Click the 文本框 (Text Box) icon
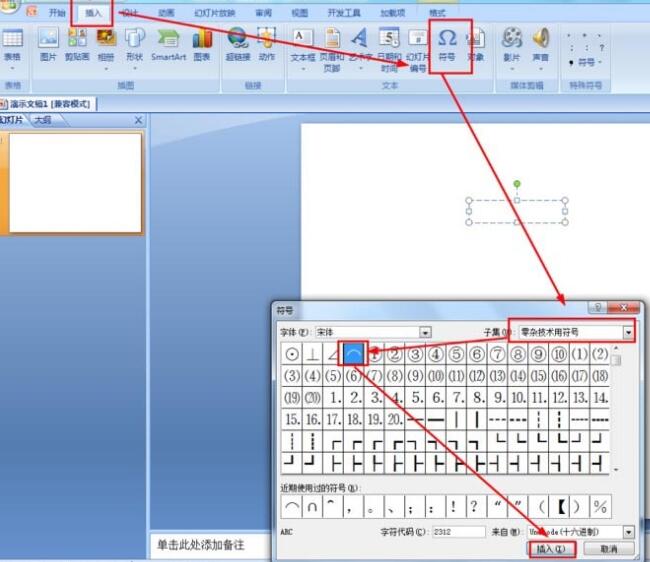 click(303, 40)
